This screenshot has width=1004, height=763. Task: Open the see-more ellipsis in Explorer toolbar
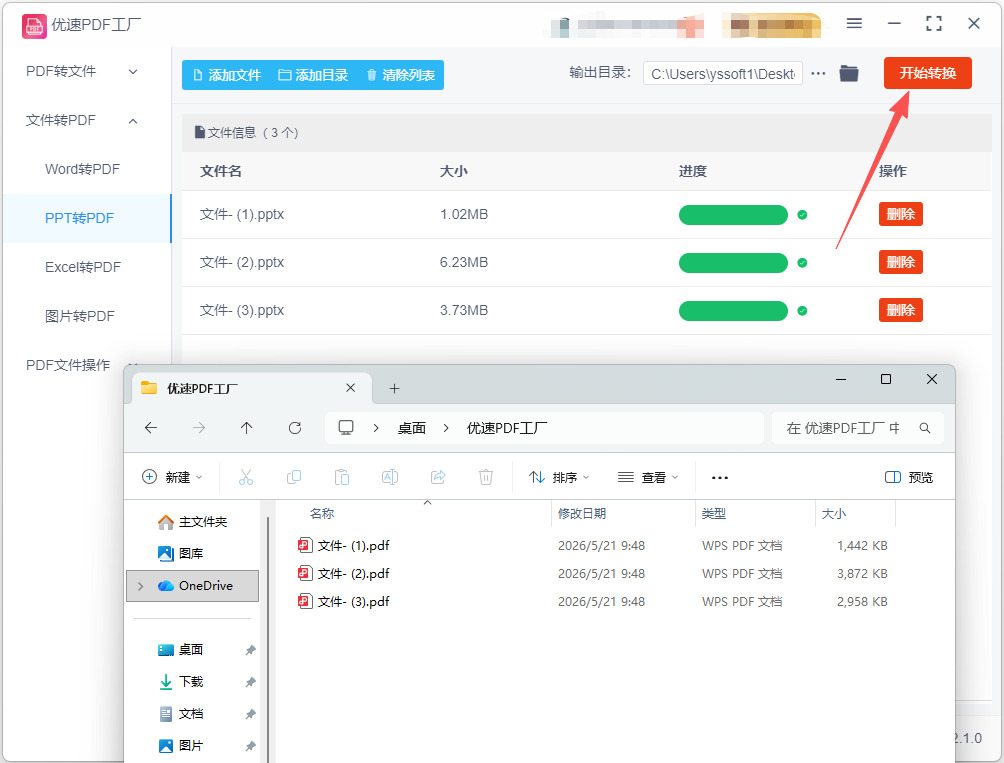coord(720,478)
